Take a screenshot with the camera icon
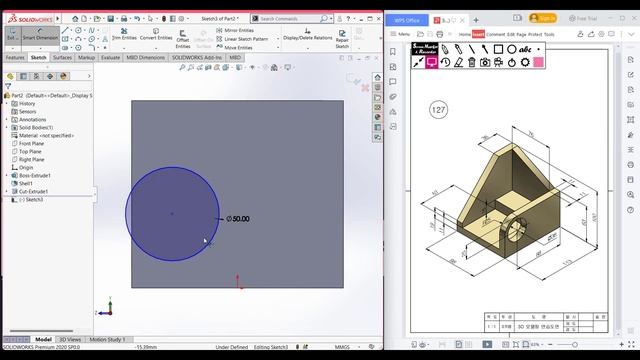 click(x=485, y=62)
